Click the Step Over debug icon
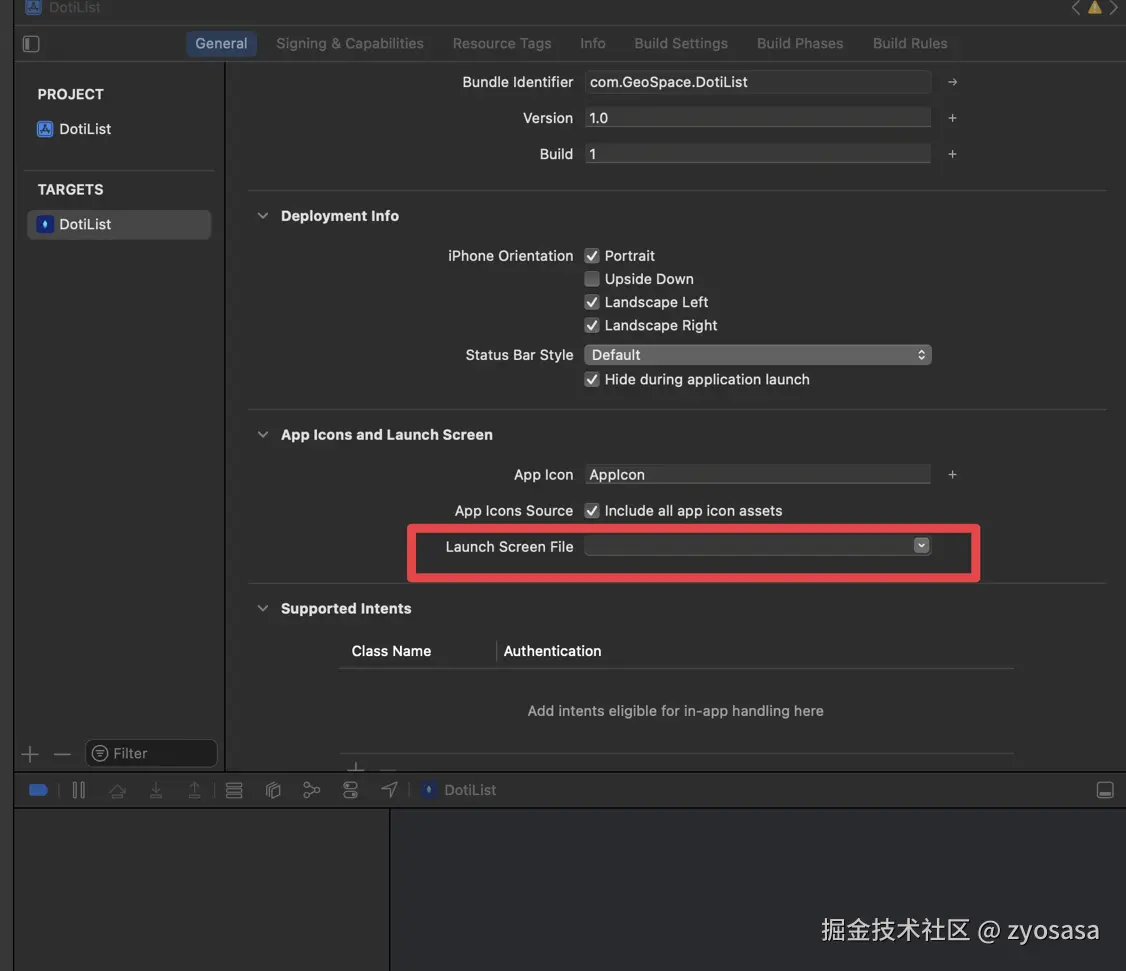 pyautogui.click(x=117, y=789)
